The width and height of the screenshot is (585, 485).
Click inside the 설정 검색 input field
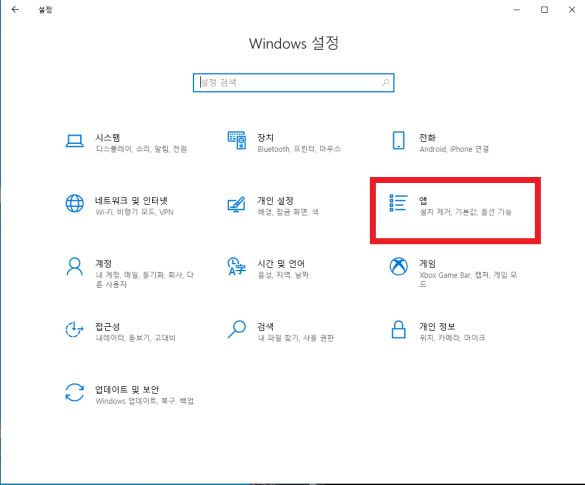pyautogui.click(x=294, y=82)
